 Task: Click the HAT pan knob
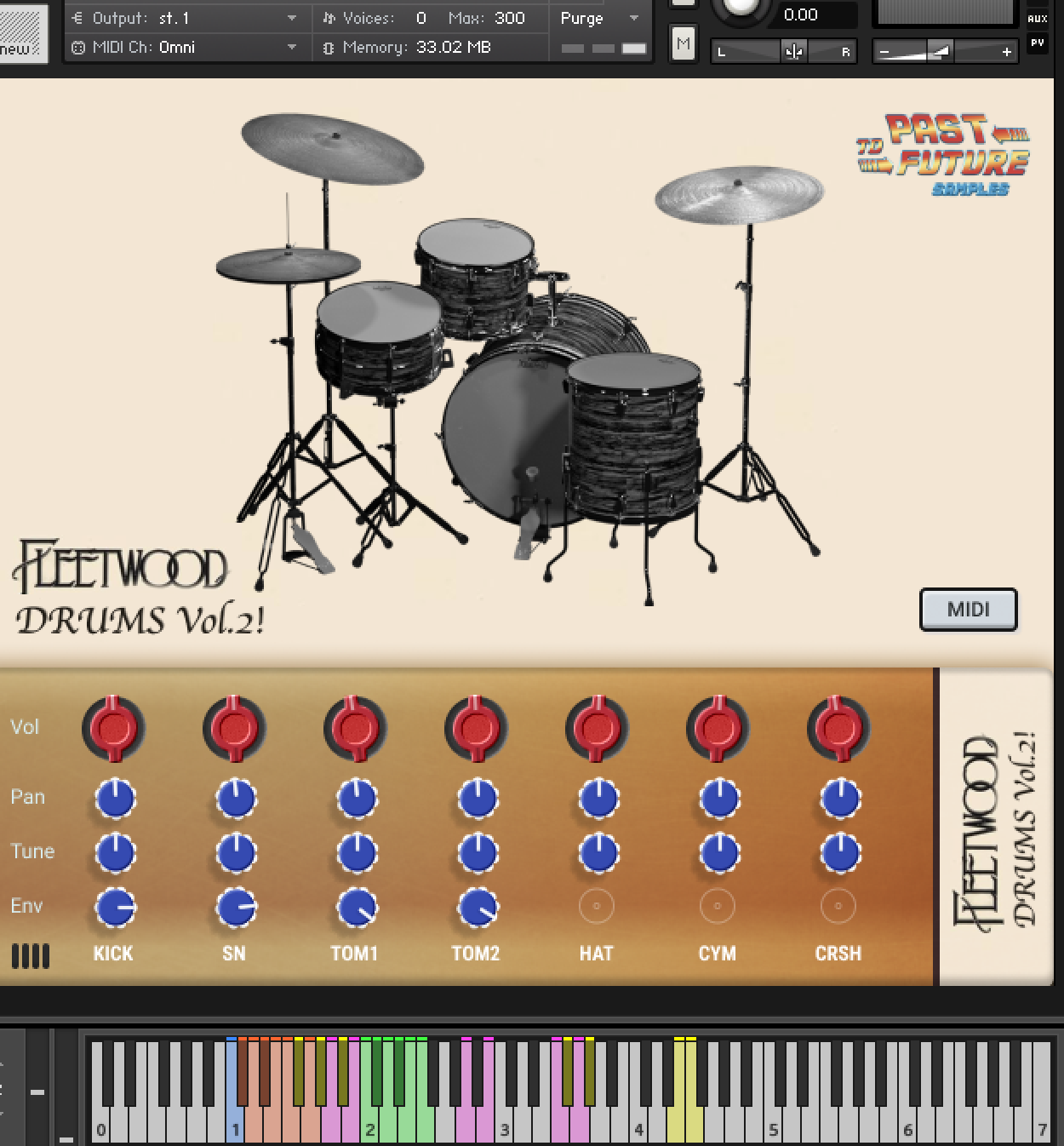[598, 799]
